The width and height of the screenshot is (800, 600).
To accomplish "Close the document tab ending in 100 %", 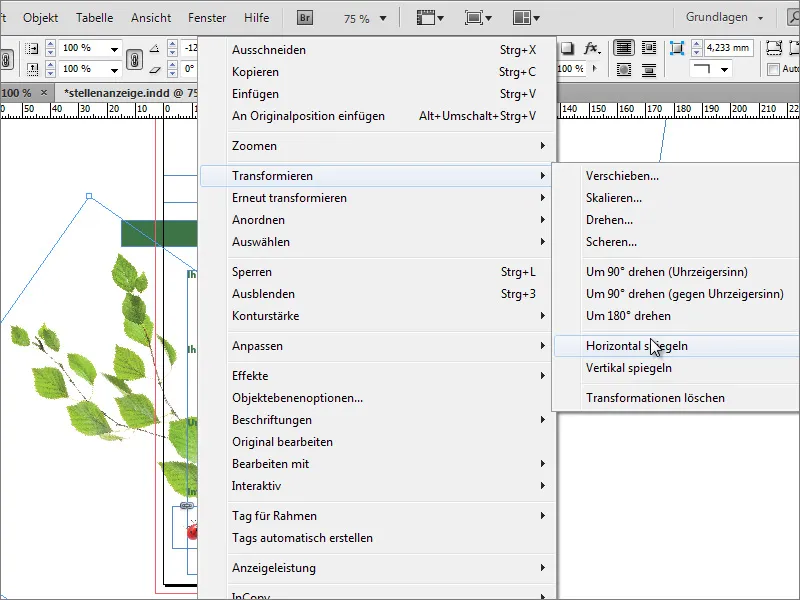I will tap(44, 92).
